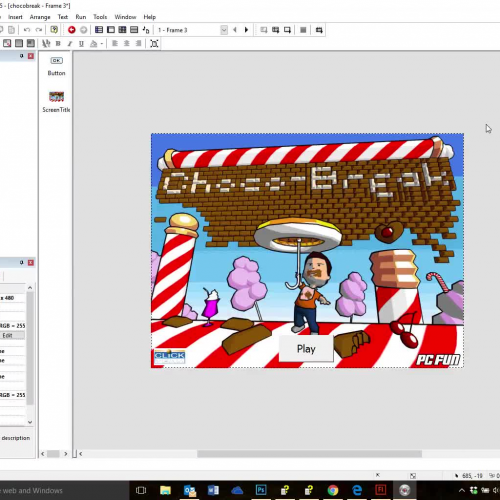Open the Storyboard Editor from the toolbar
Image resolution: width=500 pixels, height=500 pixels.
[x=99, y=30]
